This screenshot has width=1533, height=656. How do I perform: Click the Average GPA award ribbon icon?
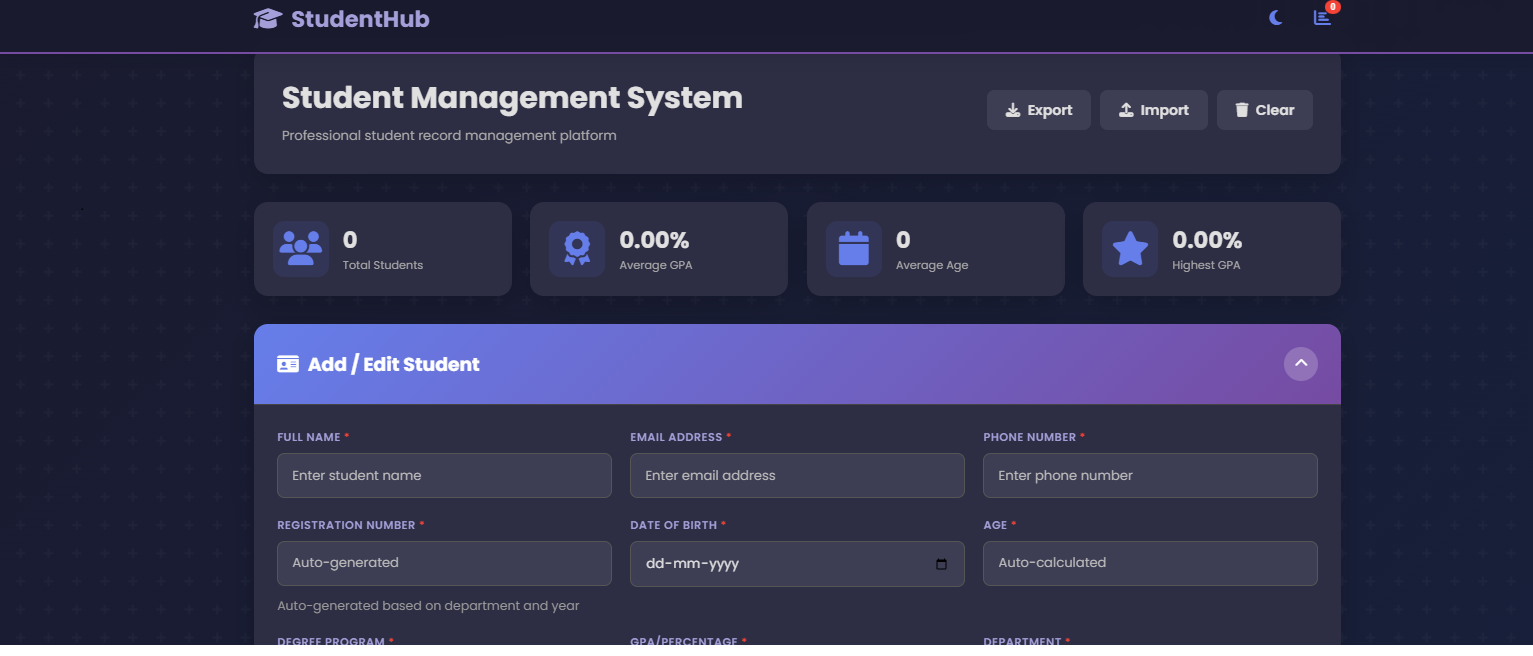click(x=577, y=249)
